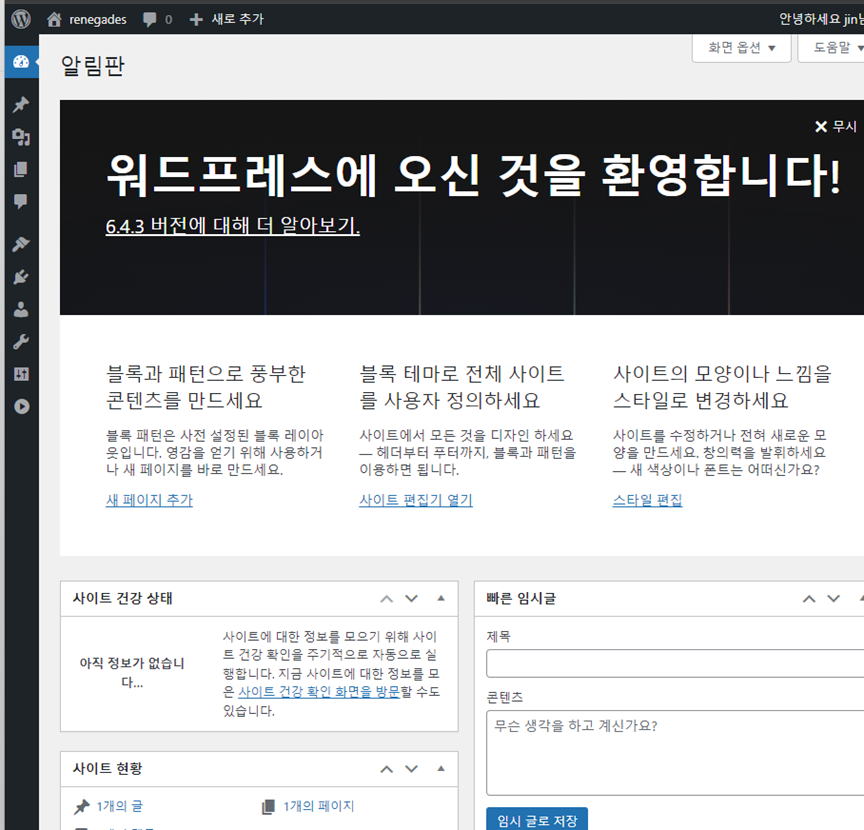The height and width of the screenshot is (830, 864).
Task: Open the Dashboard gauge sidebar icon
Action: coord(21,62)
